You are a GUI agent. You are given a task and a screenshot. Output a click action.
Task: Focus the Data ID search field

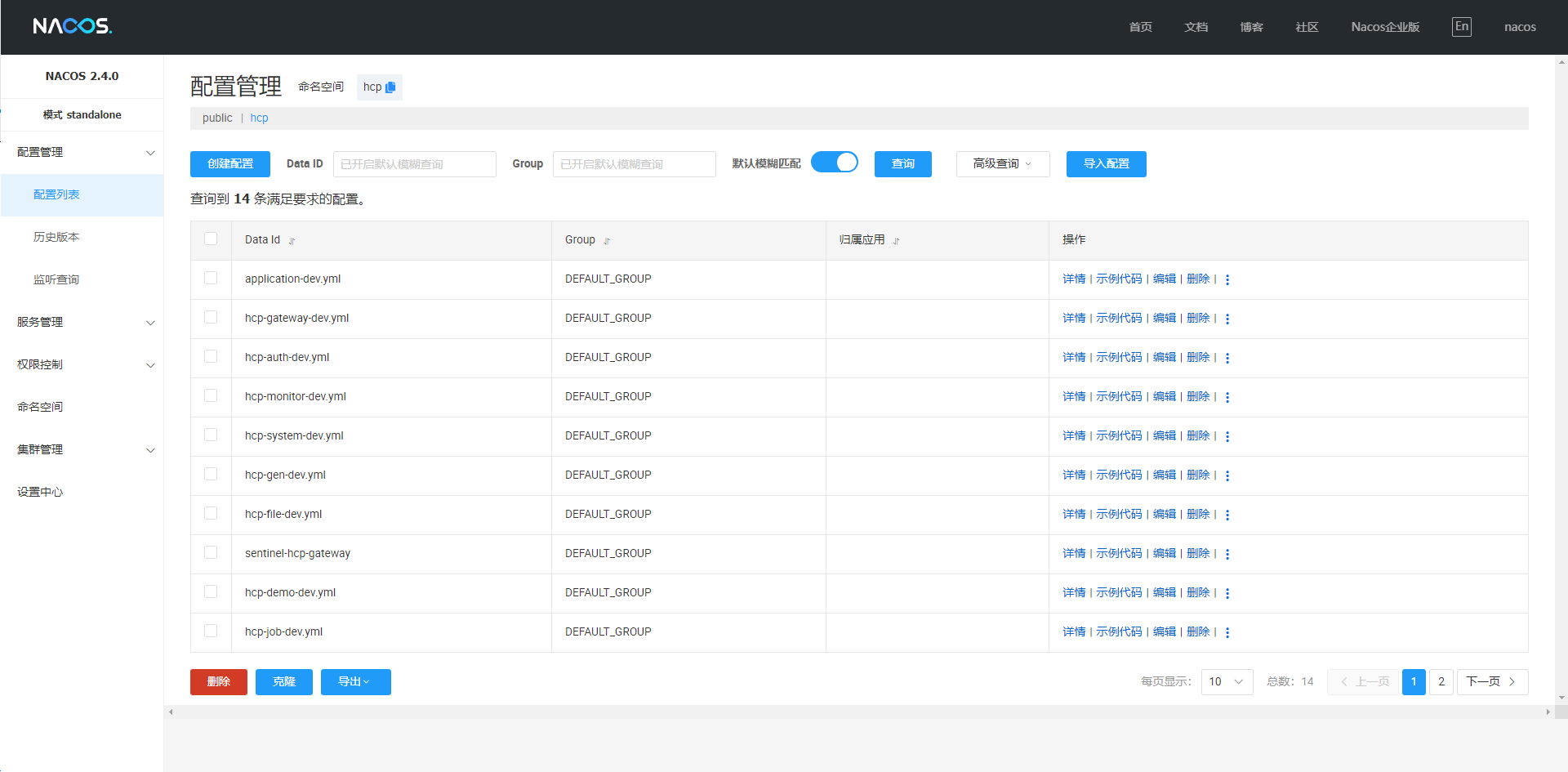point(415,164)
